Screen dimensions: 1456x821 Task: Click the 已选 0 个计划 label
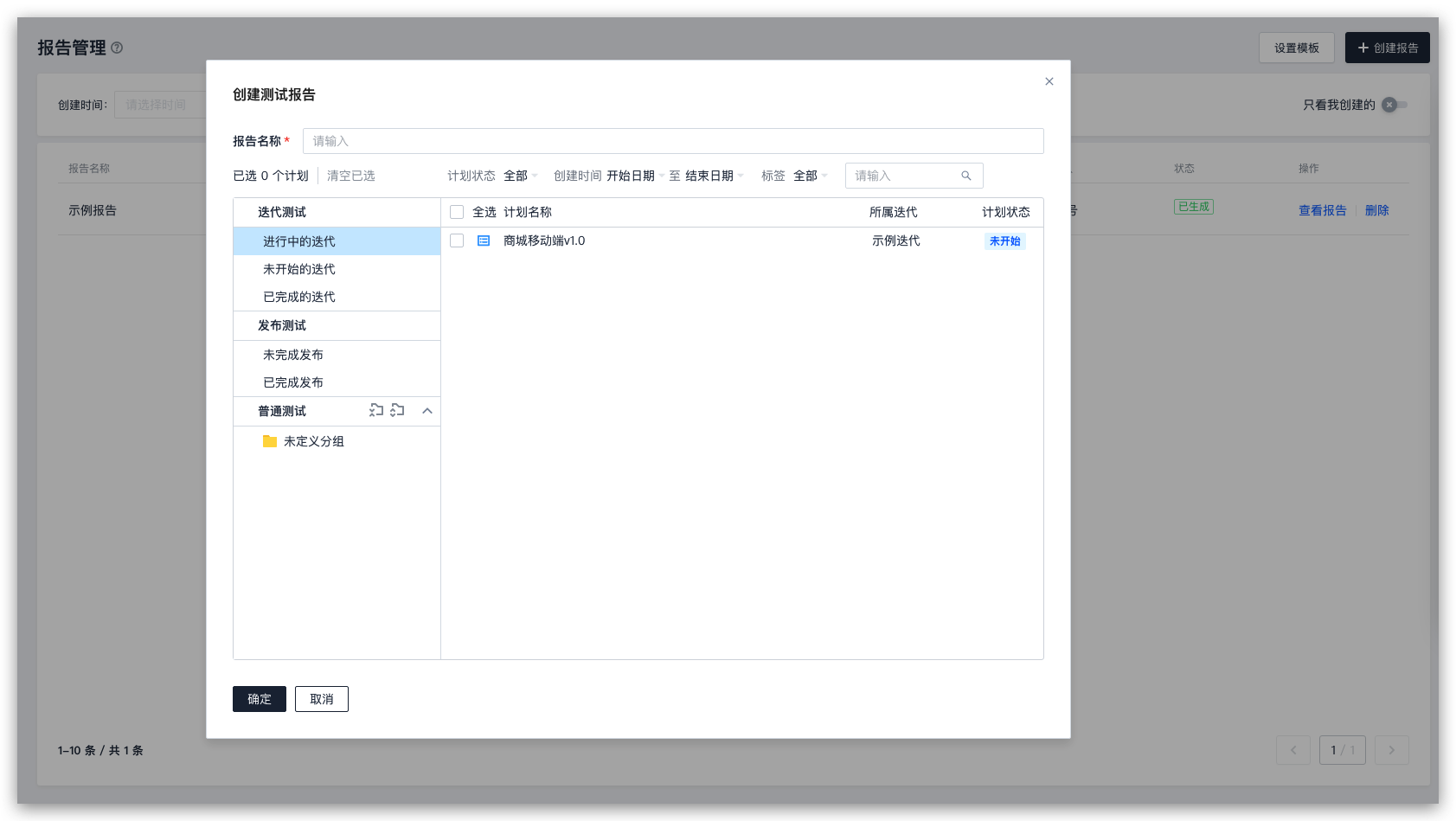[x=271, y=176]
